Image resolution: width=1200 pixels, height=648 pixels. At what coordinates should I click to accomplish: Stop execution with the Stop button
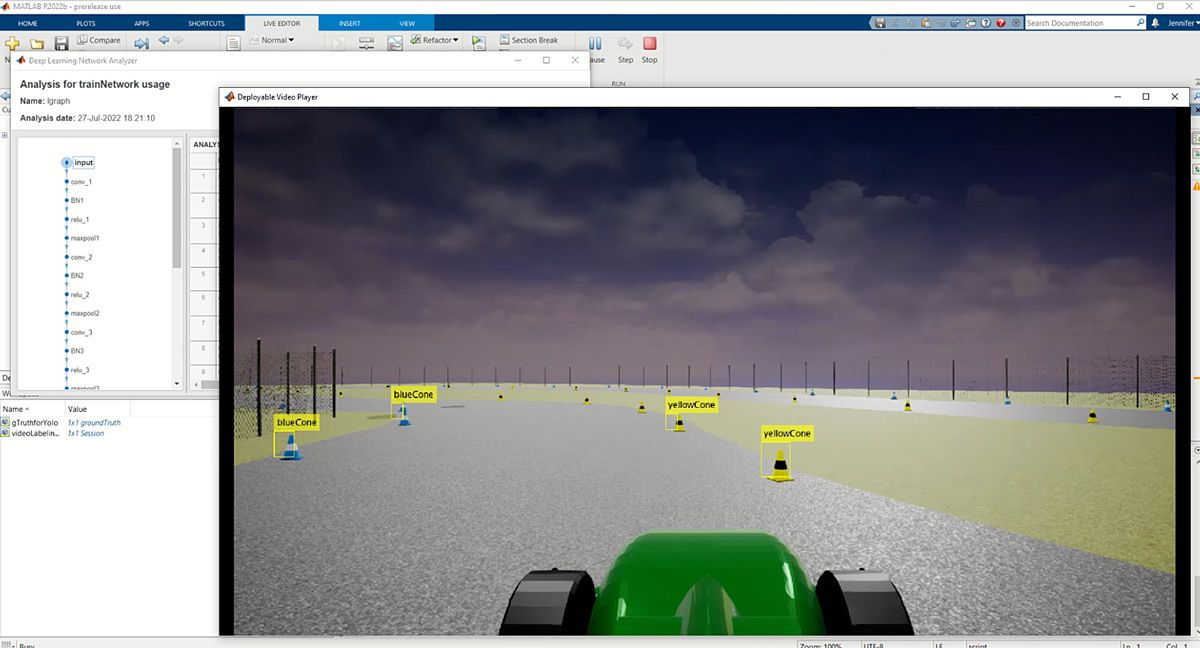click(x=649, y=45)
